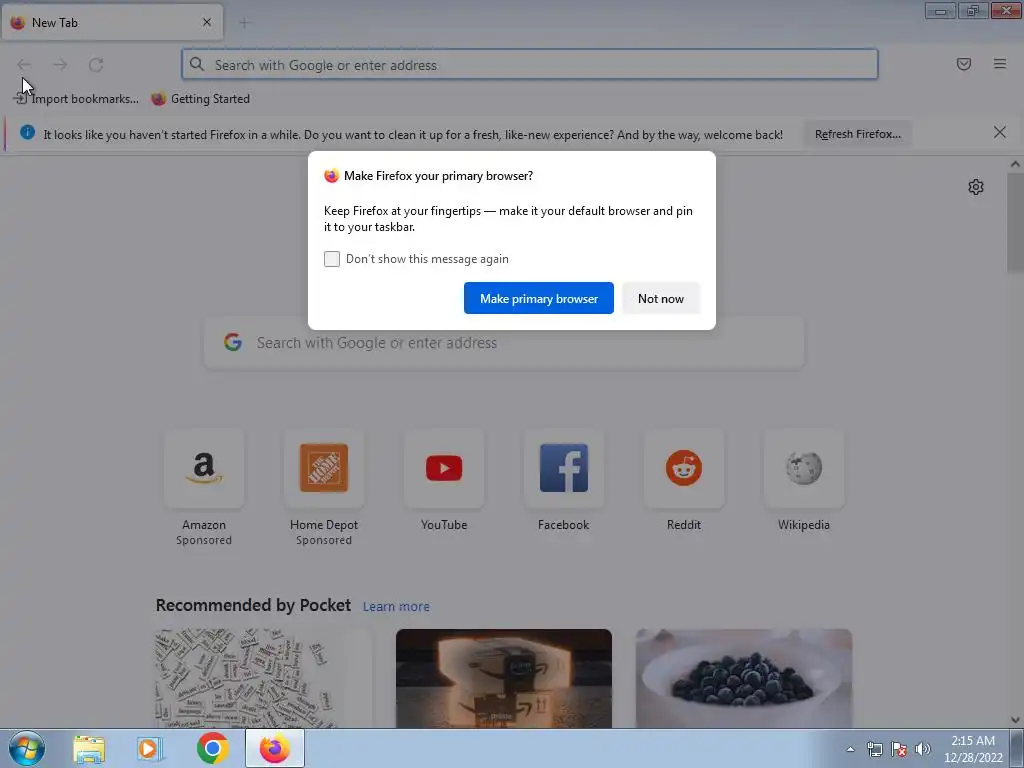This screenshot has width=1024, height=768.
Task: Focus the address bar search field
Action: [530, 64]
